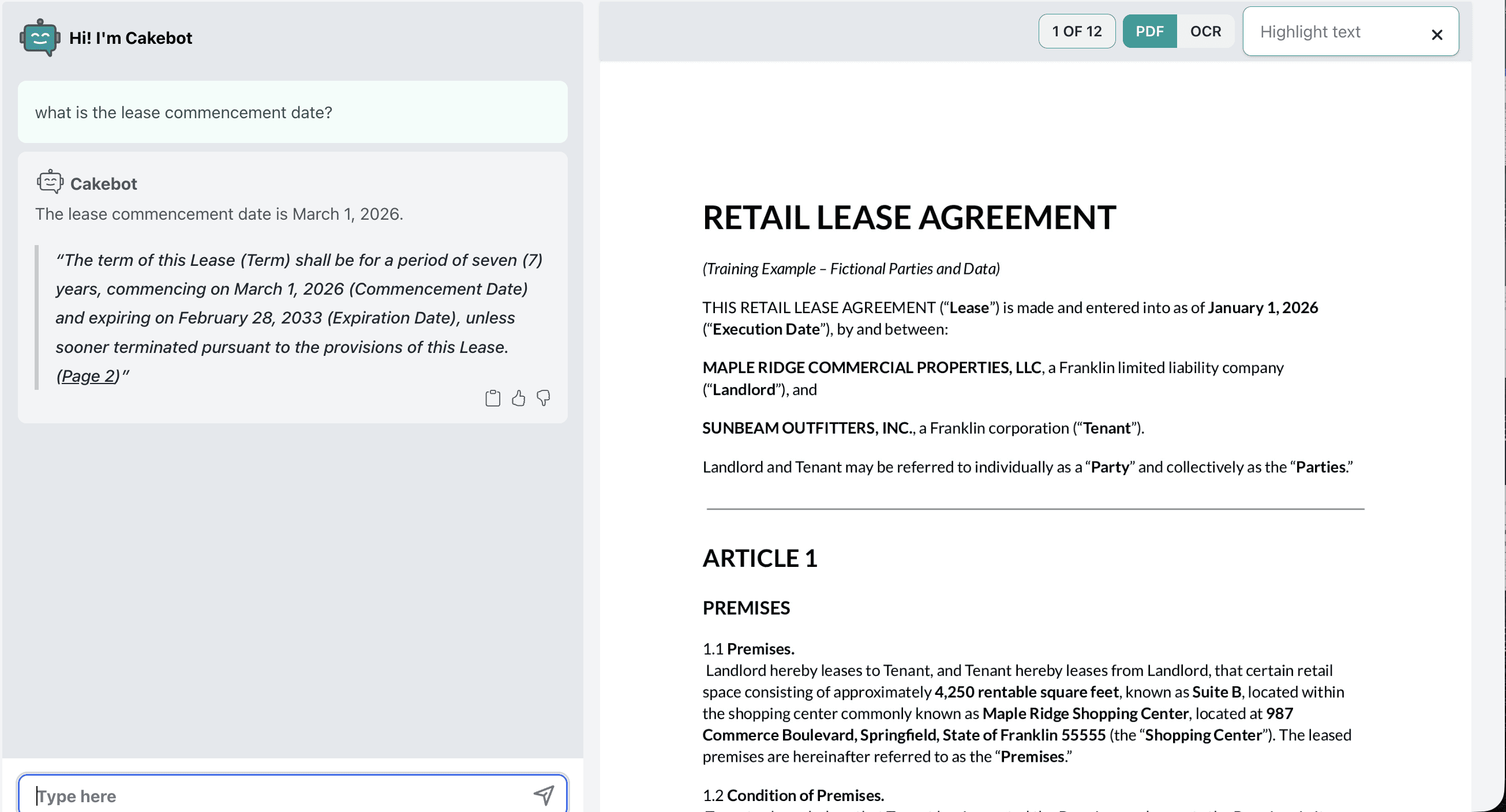Open the 1 OF 12 page selector

pos(1076,32)
